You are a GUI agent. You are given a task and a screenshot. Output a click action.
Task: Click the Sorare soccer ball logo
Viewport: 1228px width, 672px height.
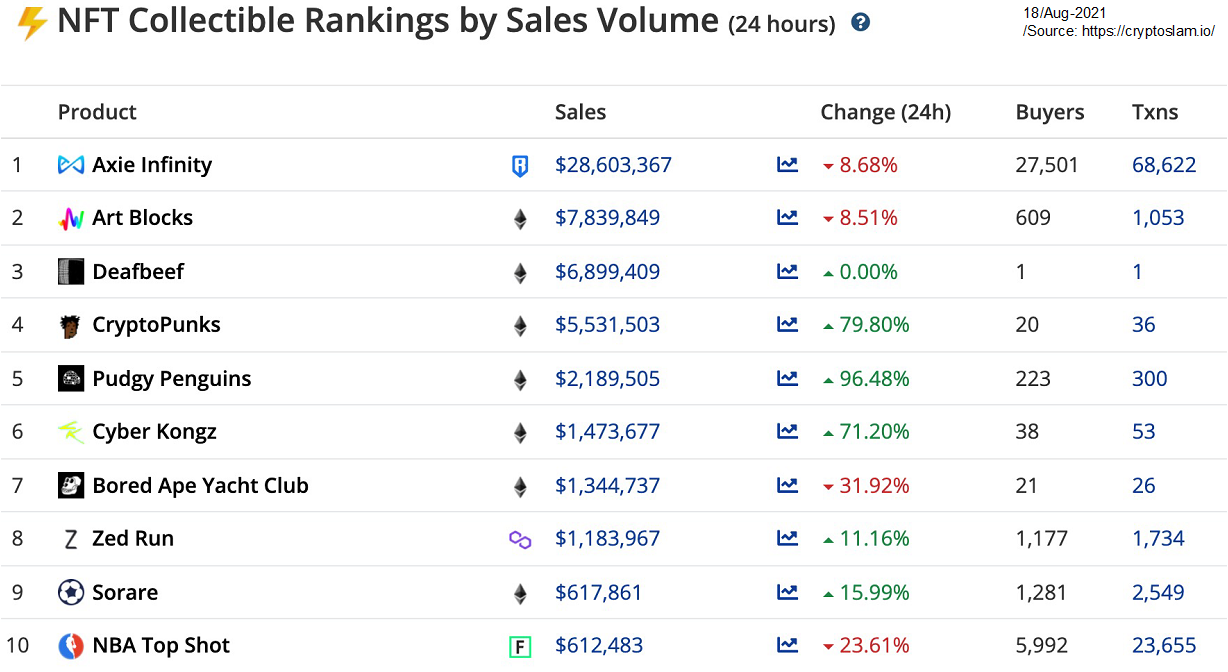[71, 593]
